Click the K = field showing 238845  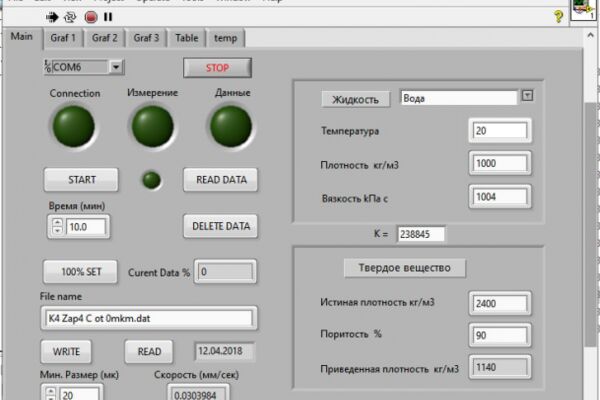coord(421,234)
